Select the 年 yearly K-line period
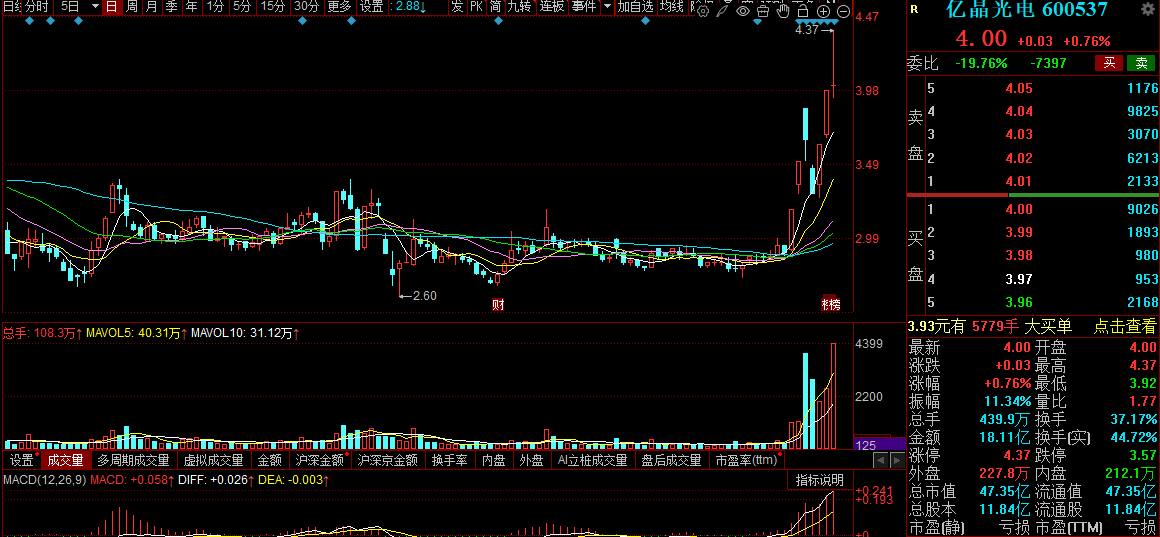This screenshot has height=537, width=1160. (x=191, y=7)
